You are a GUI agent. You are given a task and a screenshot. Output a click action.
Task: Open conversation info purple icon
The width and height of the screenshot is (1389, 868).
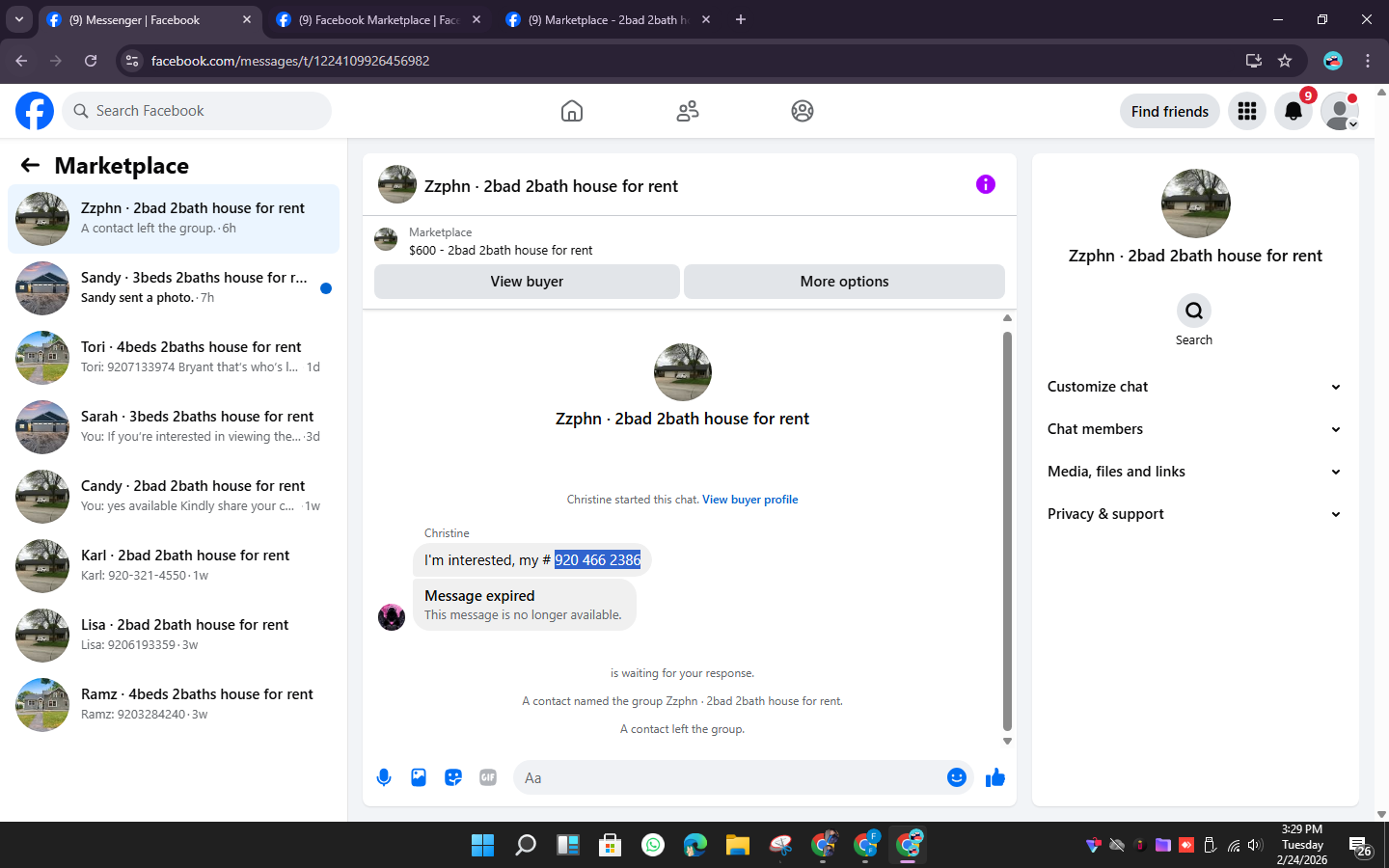pyautogui.click(x=985, y=184)
